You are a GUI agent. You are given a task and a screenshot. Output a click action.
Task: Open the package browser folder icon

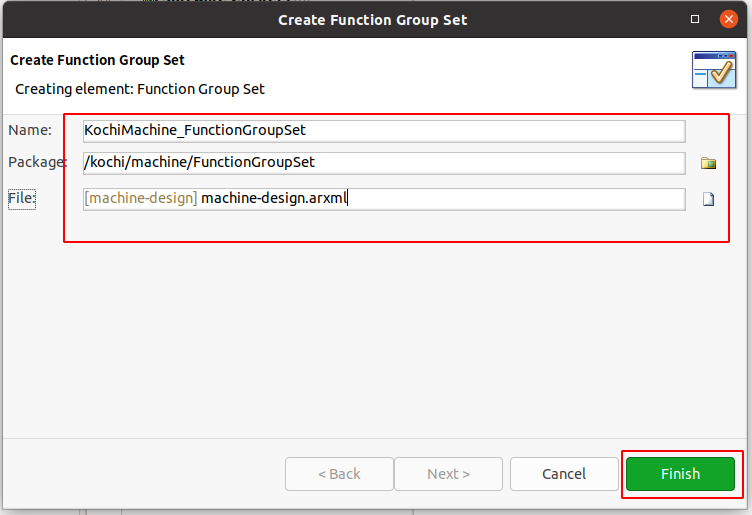pyautogui.click(x=708, y=163)
